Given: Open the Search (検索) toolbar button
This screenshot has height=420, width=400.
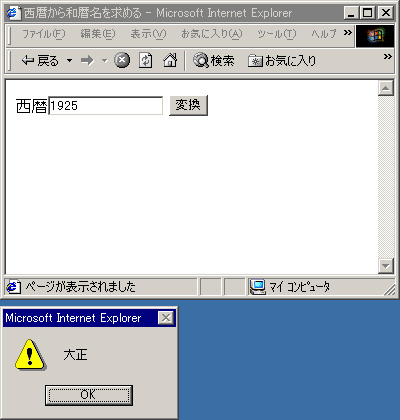Looking at the screenshot, I should (214, 61).
